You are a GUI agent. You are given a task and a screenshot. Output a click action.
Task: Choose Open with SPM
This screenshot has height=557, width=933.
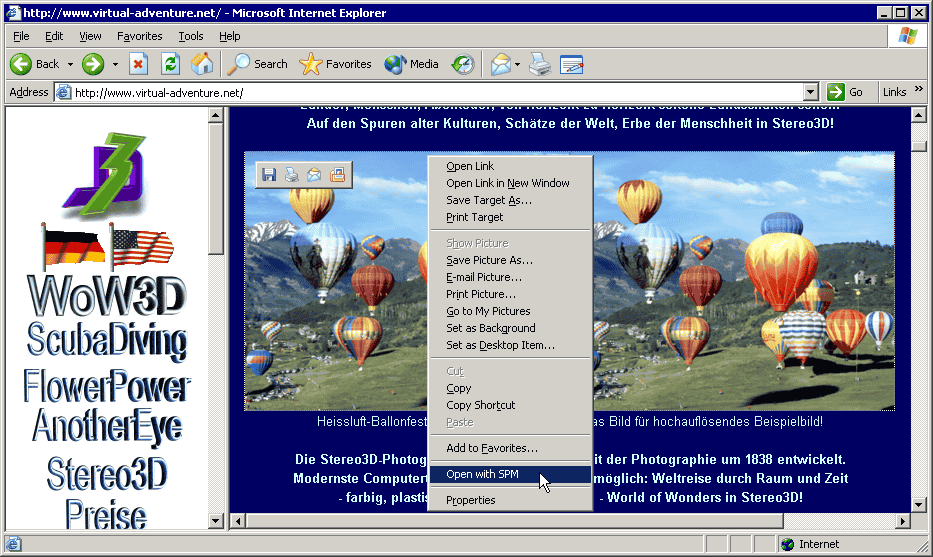pyautogui.click(x=511, y=474)
